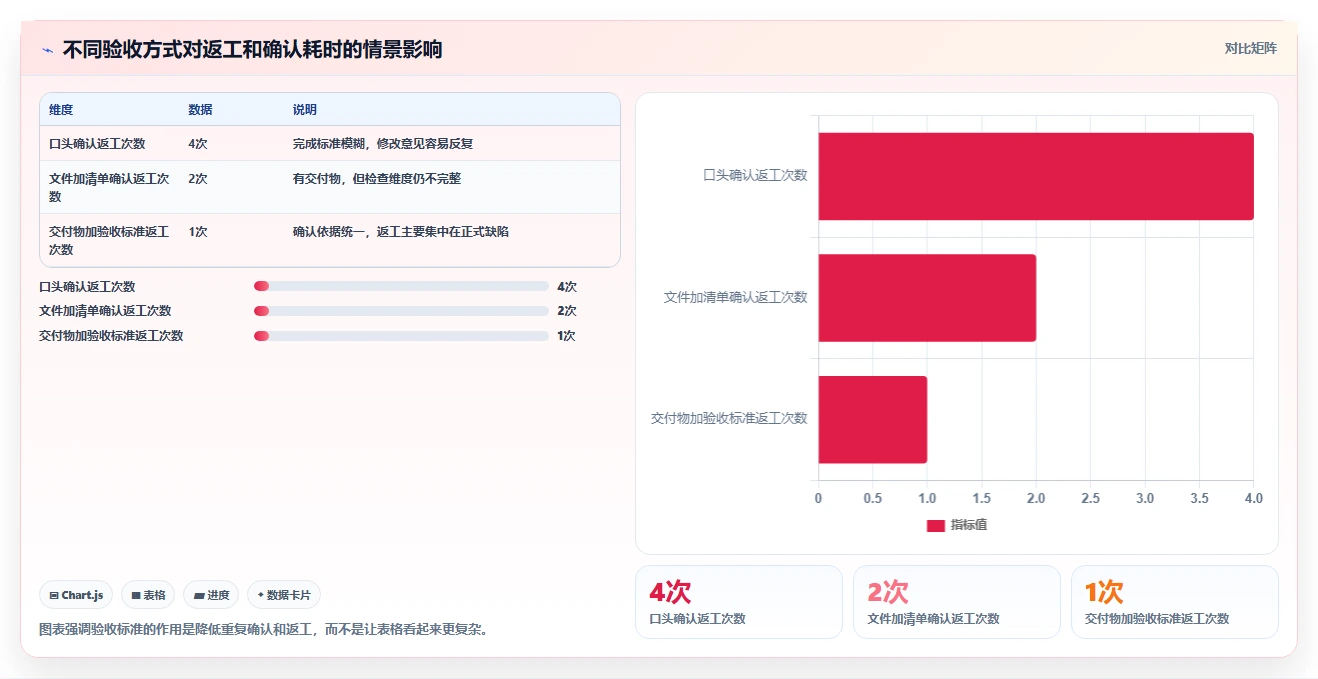Select the 表格 tag chip
This screenshot has height=679, width=1318.
[148, 595]
